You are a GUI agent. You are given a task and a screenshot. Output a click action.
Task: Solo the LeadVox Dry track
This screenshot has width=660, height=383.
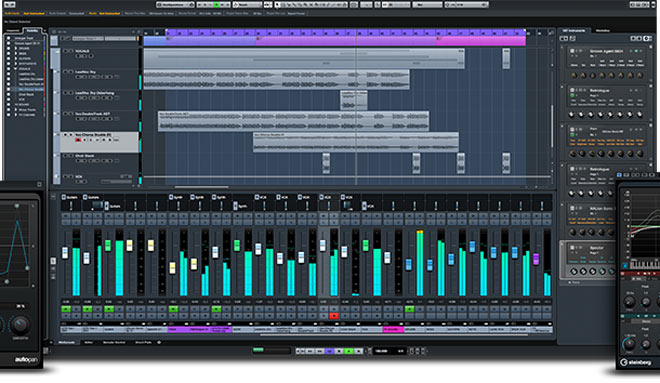coord(71,72)
